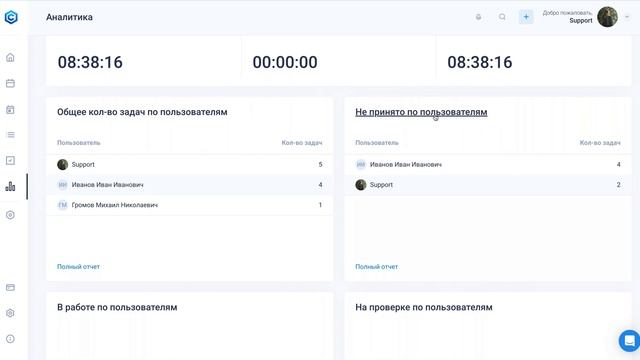Open the list lines icon in the sidebar

point(11,135)
